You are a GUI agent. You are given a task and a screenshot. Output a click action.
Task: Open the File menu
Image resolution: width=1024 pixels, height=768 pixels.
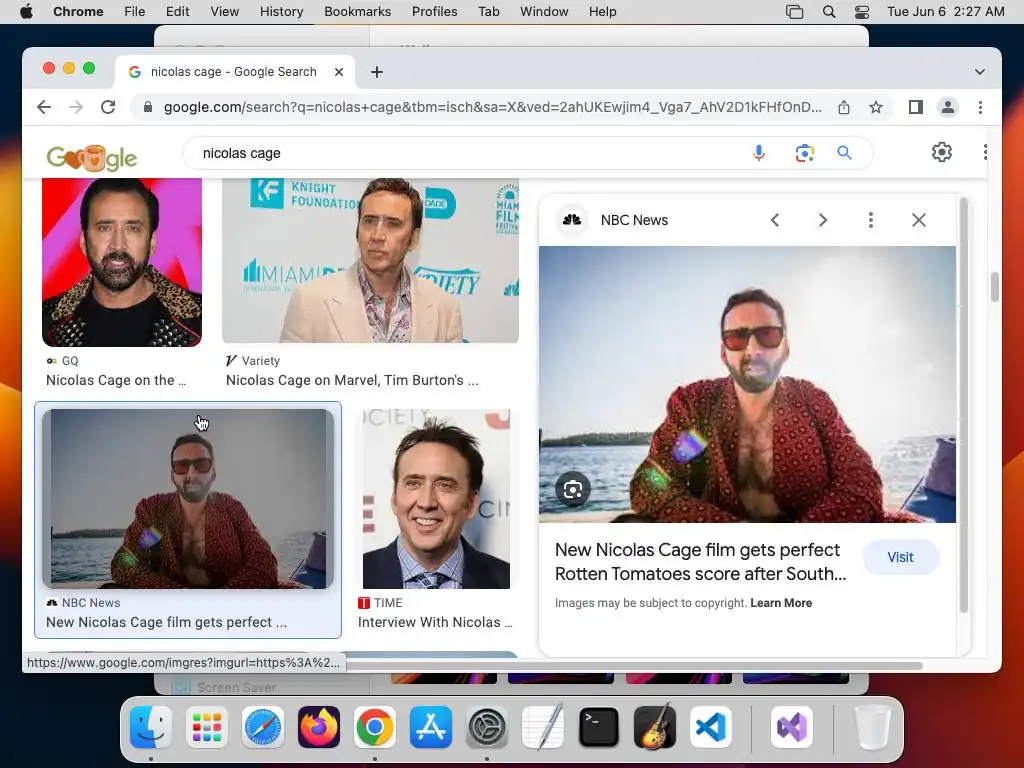135,12
